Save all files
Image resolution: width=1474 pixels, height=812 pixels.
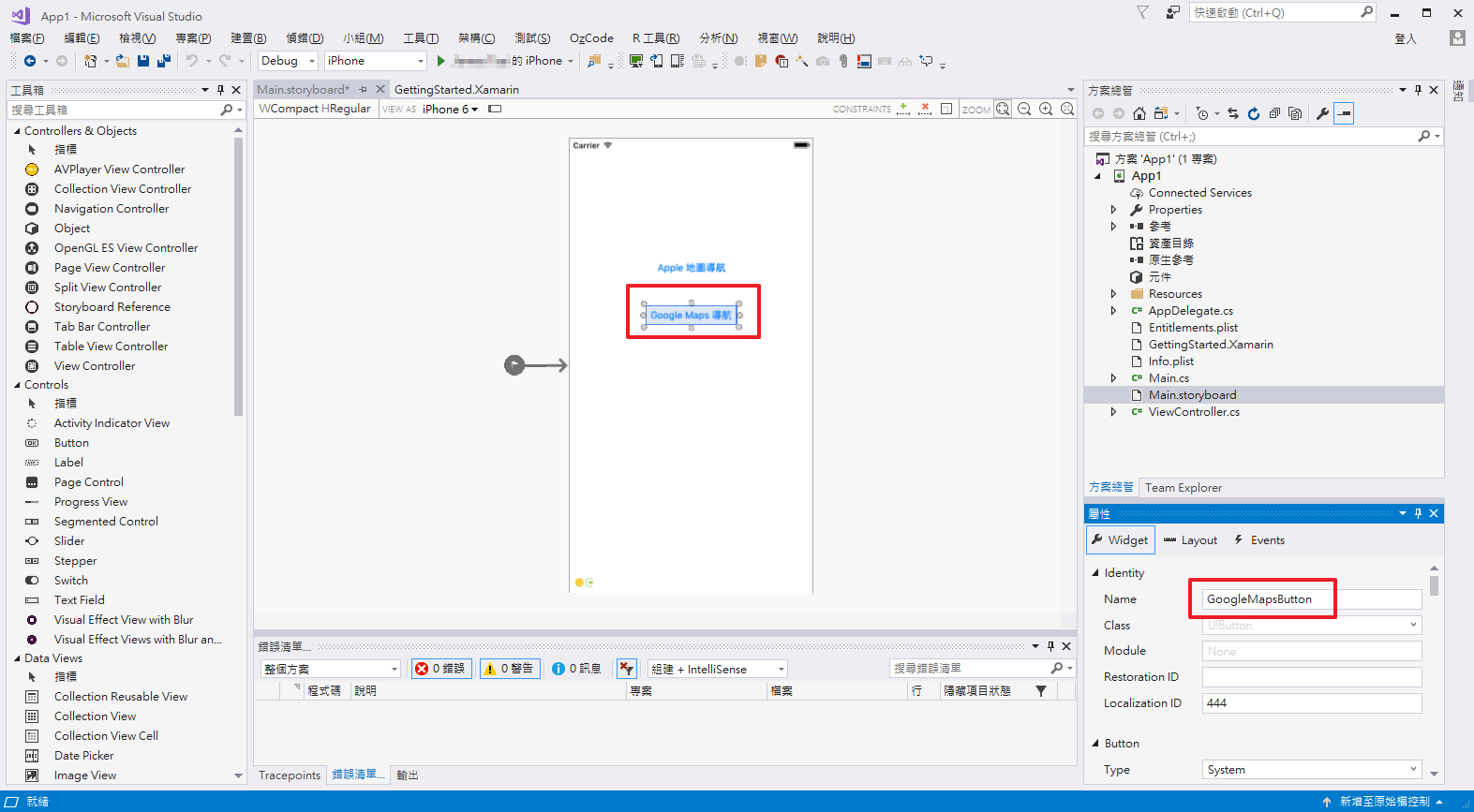tap(164, 61)
